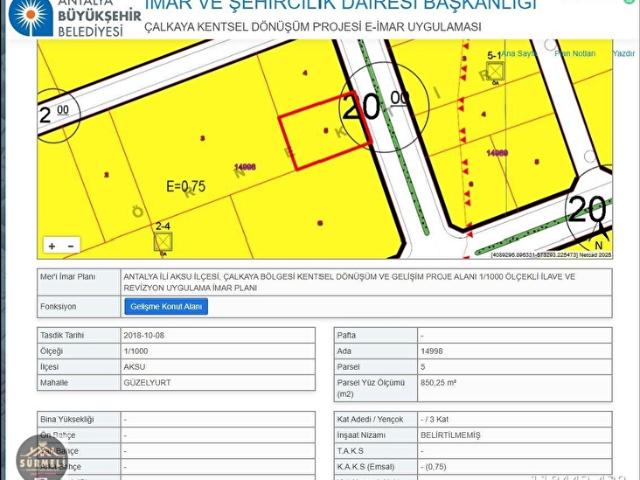Click the Parsel Yüz Ölçümü label
The width and height of the screenshot is (640, 480).
point(371,389)
